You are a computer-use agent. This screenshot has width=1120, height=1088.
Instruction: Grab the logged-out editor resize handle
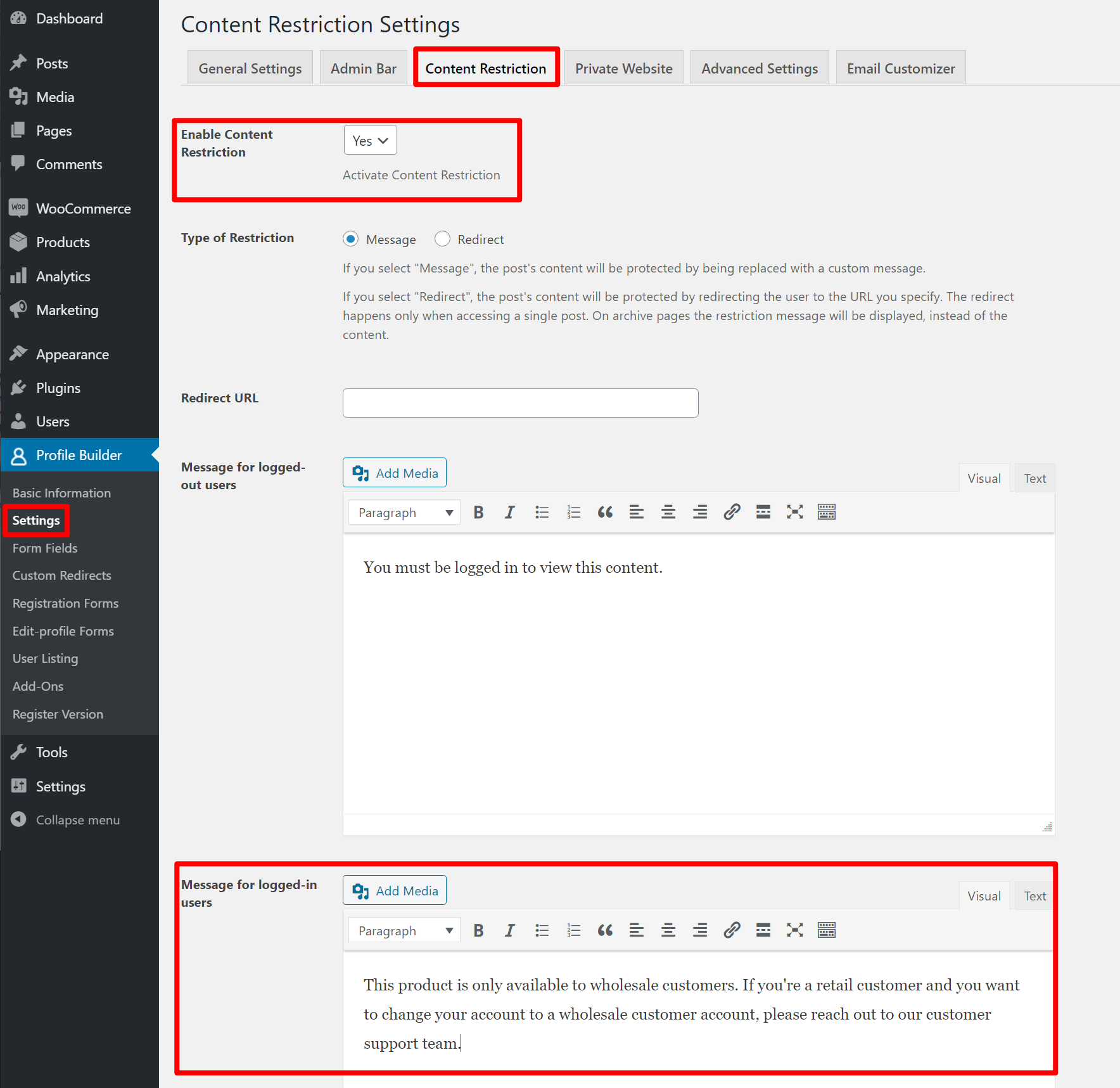point(1047,827)
